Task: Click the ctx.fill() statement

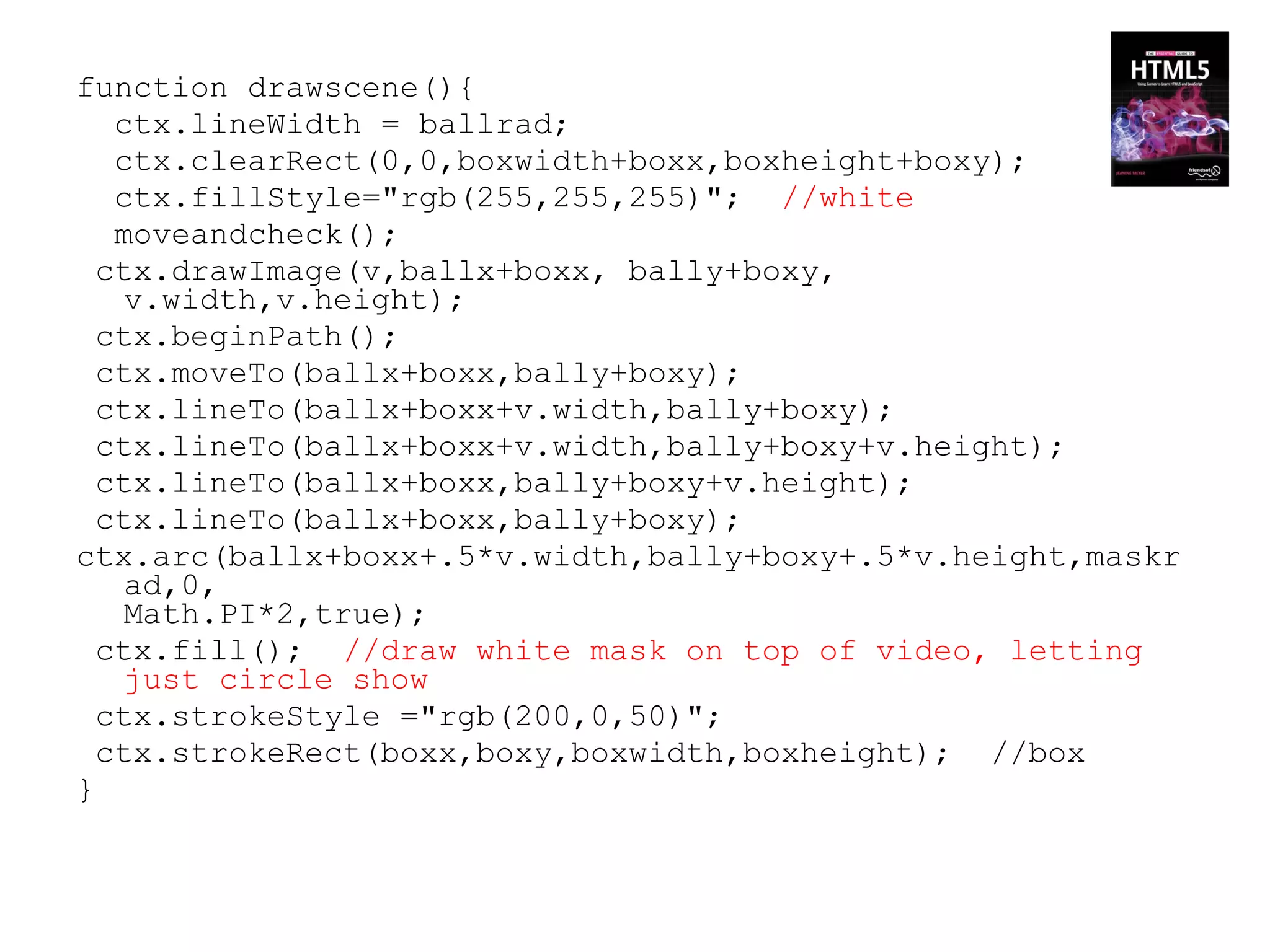Action: click(x=198, y=651)
